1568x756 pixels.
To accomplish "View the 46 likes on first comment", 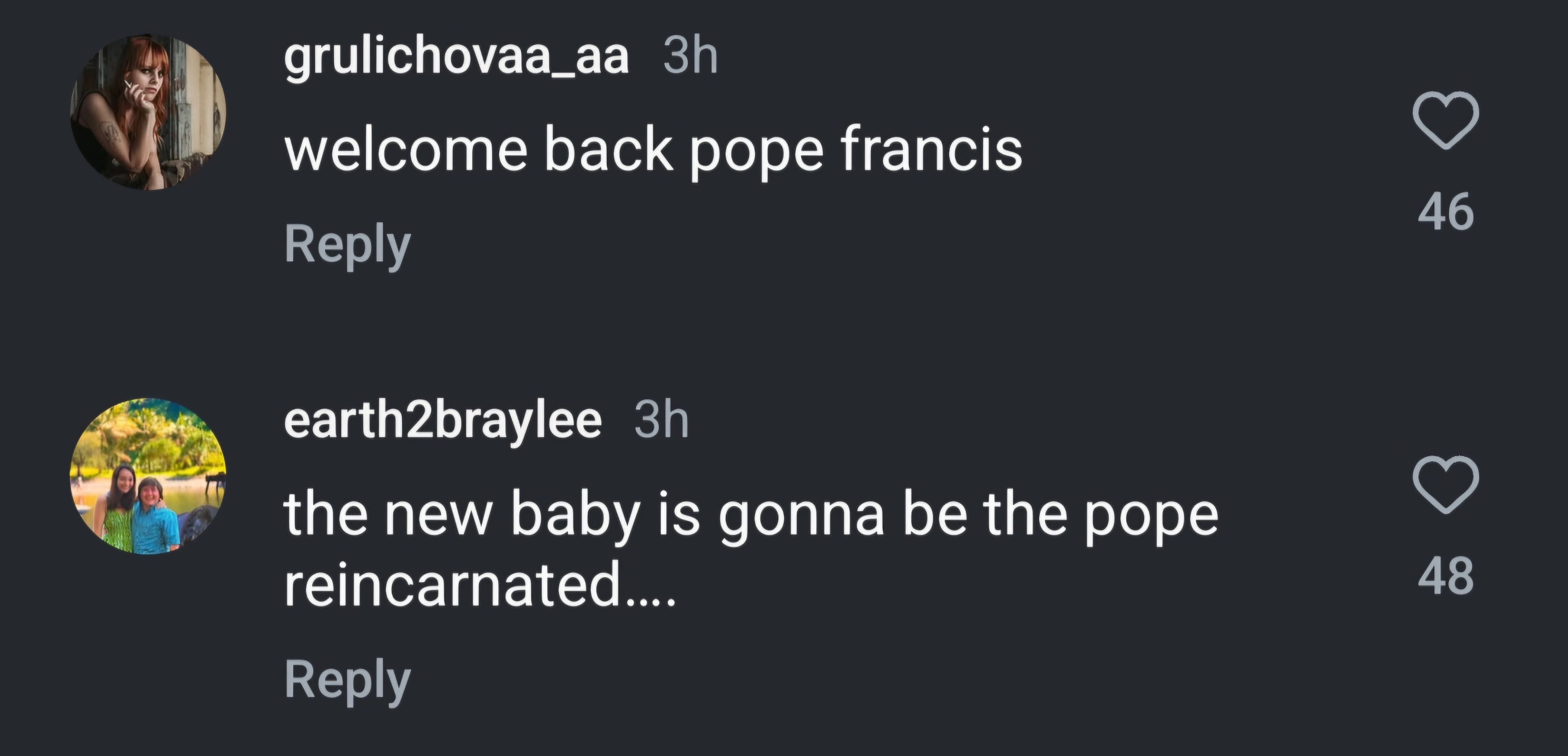I will click(1445, 212).
